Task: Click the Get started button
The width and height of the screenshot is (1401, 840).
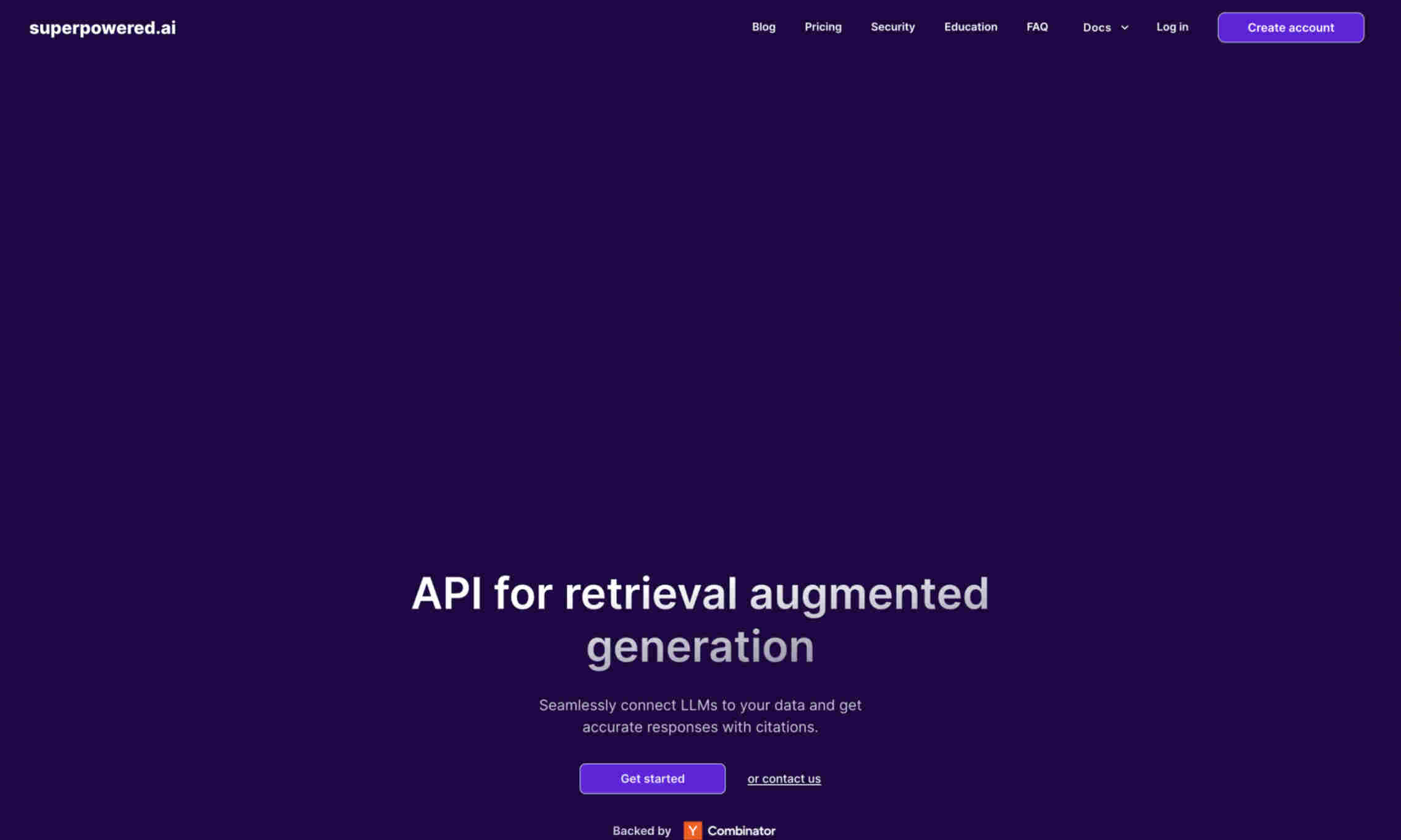Action: point(652,778)
